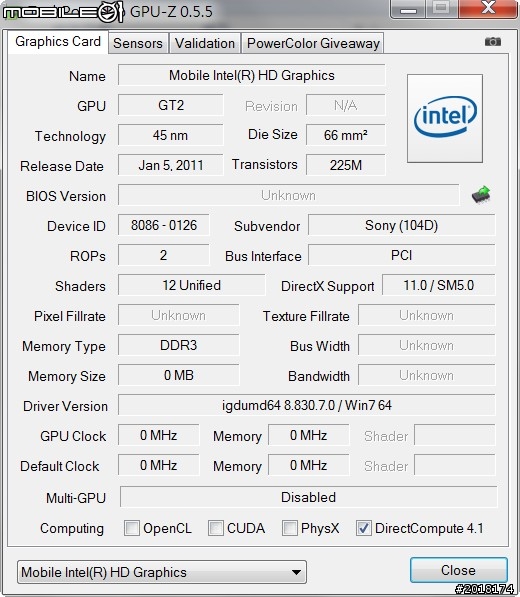This screenshot has width=520, height=597.
Task: Click the Close button
Action: [x=458, y=570]
